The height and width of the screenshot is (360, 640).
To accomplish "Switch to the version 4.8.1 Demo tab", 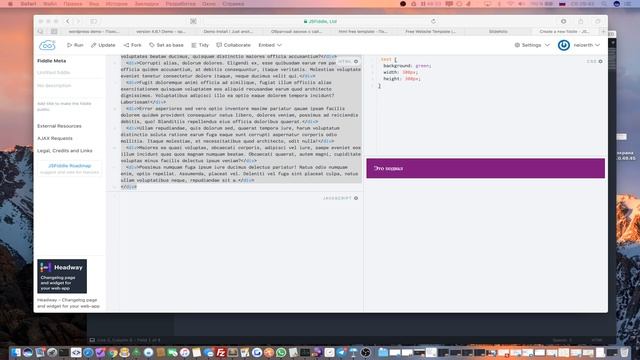I will [161, 31].
